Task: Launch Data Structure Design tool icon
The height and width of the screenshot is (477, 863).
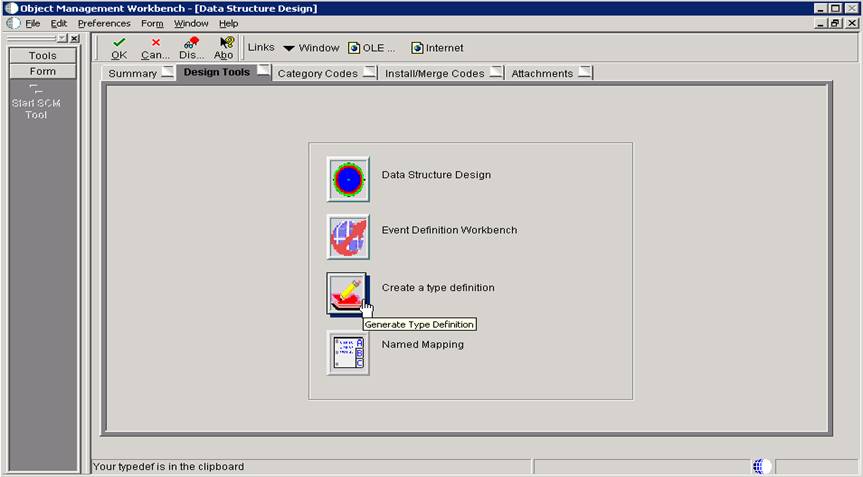Action: coord(348,179)
